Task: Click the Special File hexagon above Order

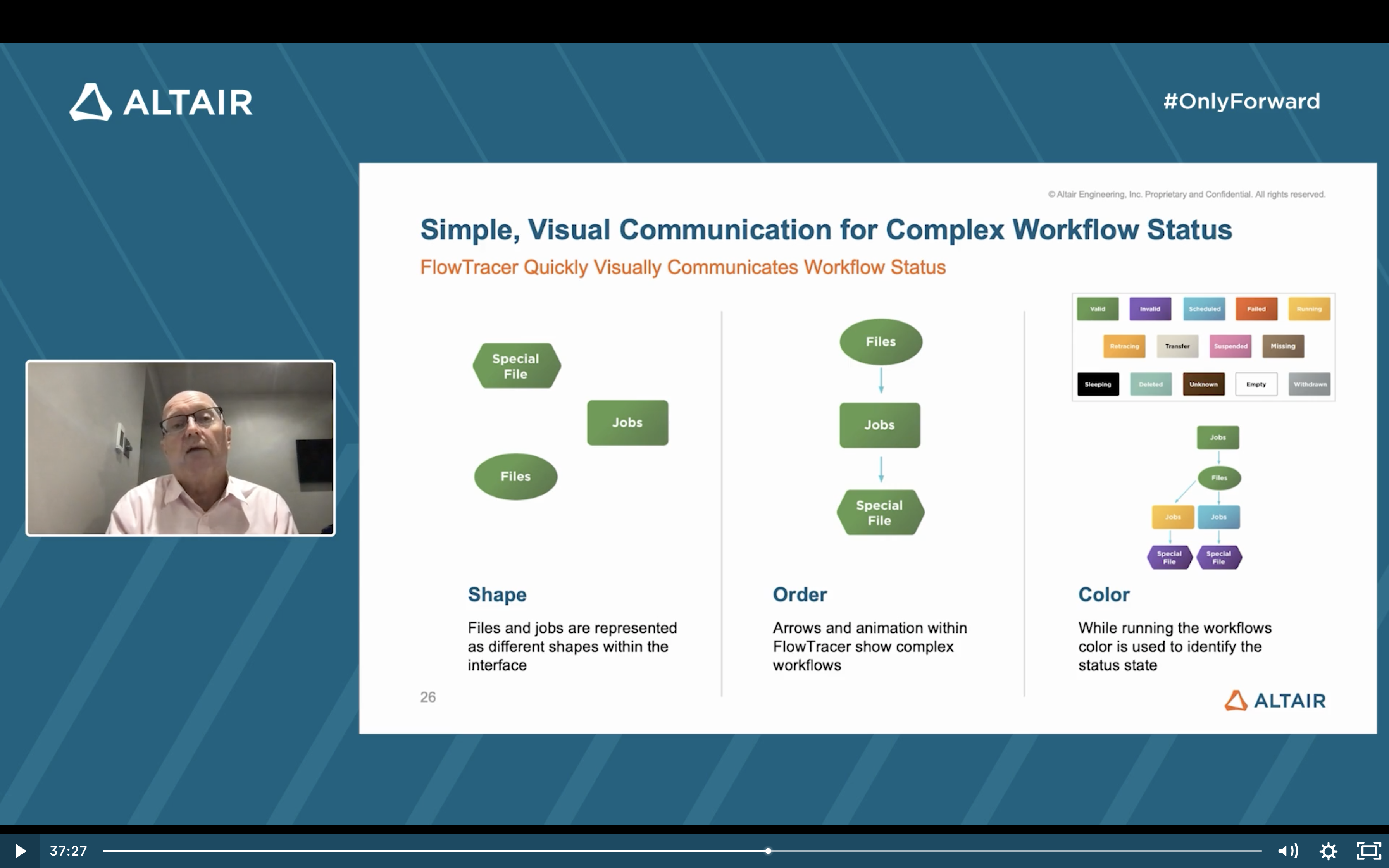Action: pos(881,512)
